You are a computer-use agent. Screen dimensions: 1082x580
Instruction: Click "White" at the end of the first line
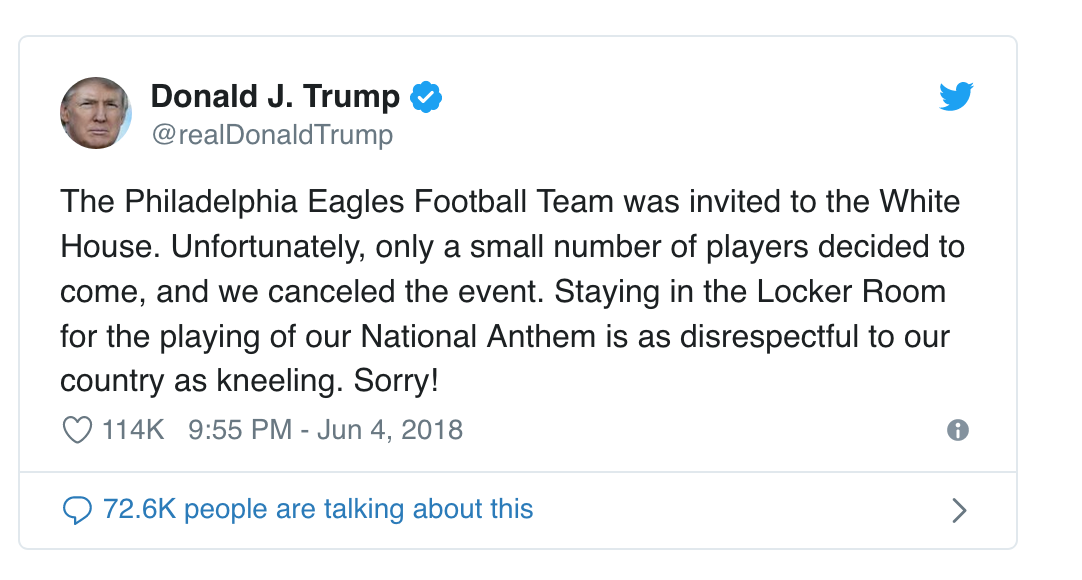[920, 201]
